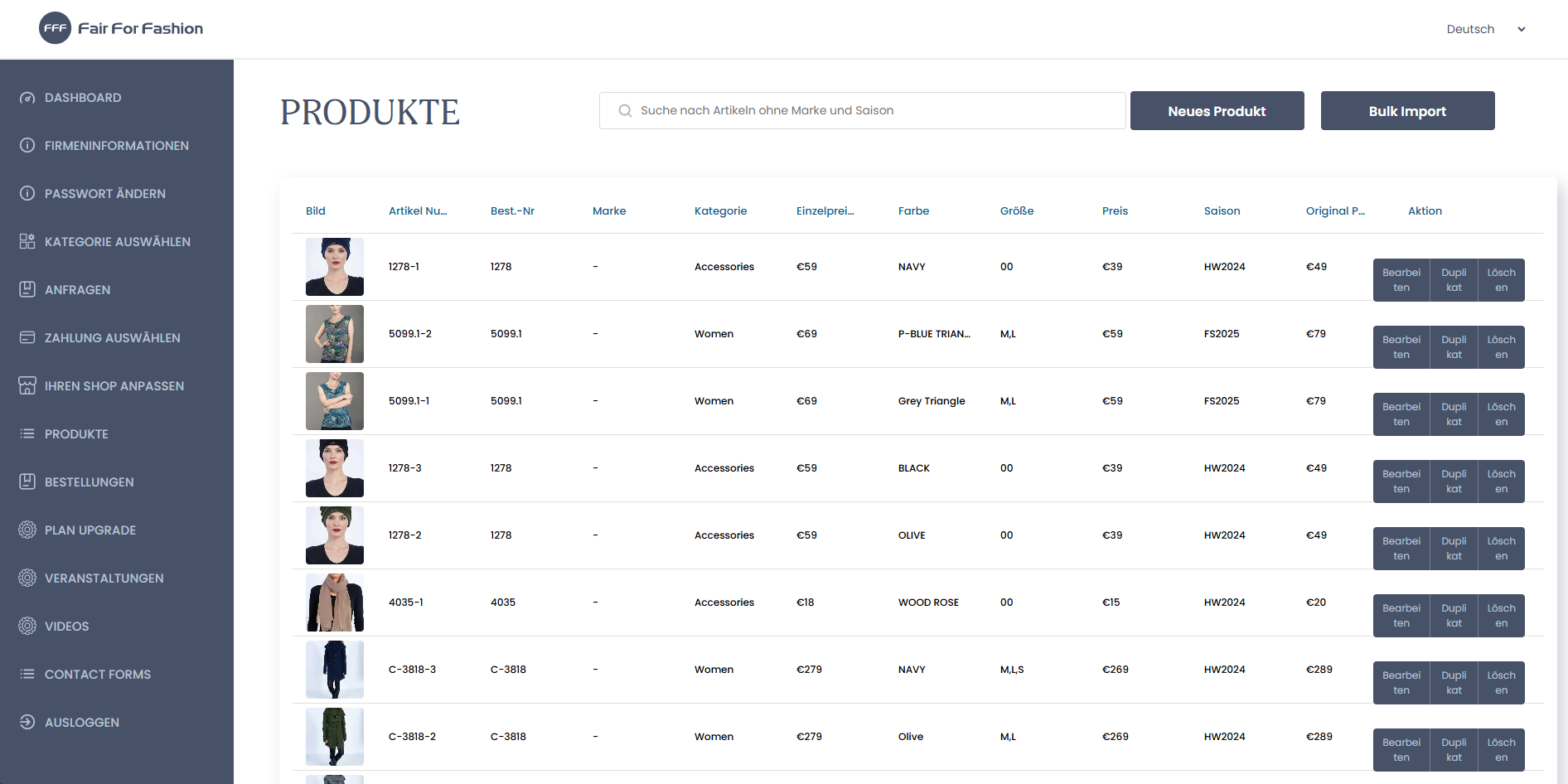The height and width of the screenshot is (784, 1568).
Task: Click the Contact Forms list icon
Action: click(x=27, y=675)
